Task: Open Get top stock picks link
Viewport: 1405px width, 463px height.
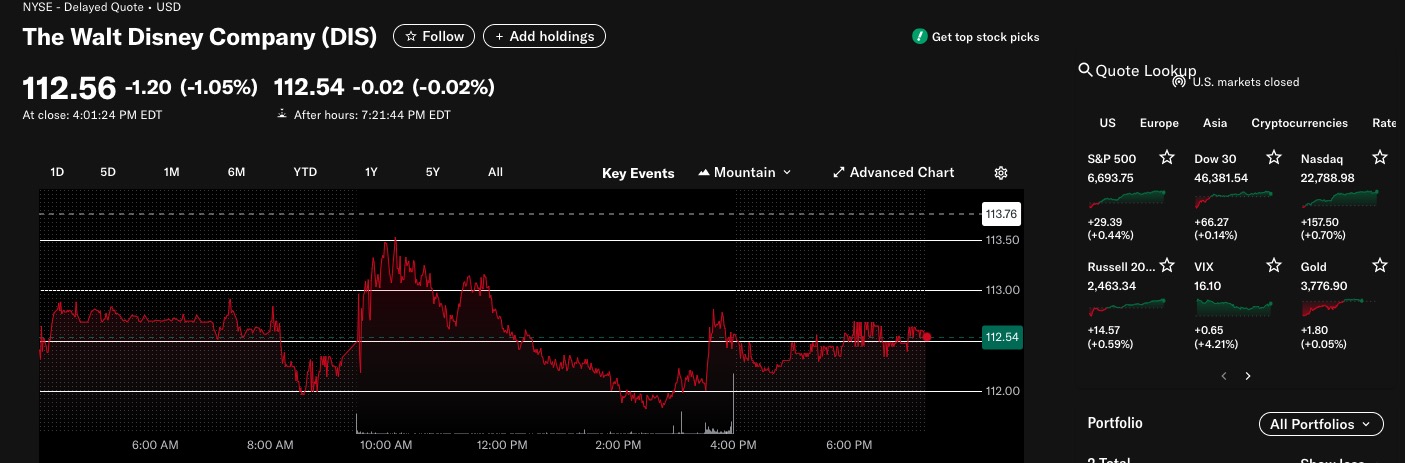Action: tap(976, 37)
